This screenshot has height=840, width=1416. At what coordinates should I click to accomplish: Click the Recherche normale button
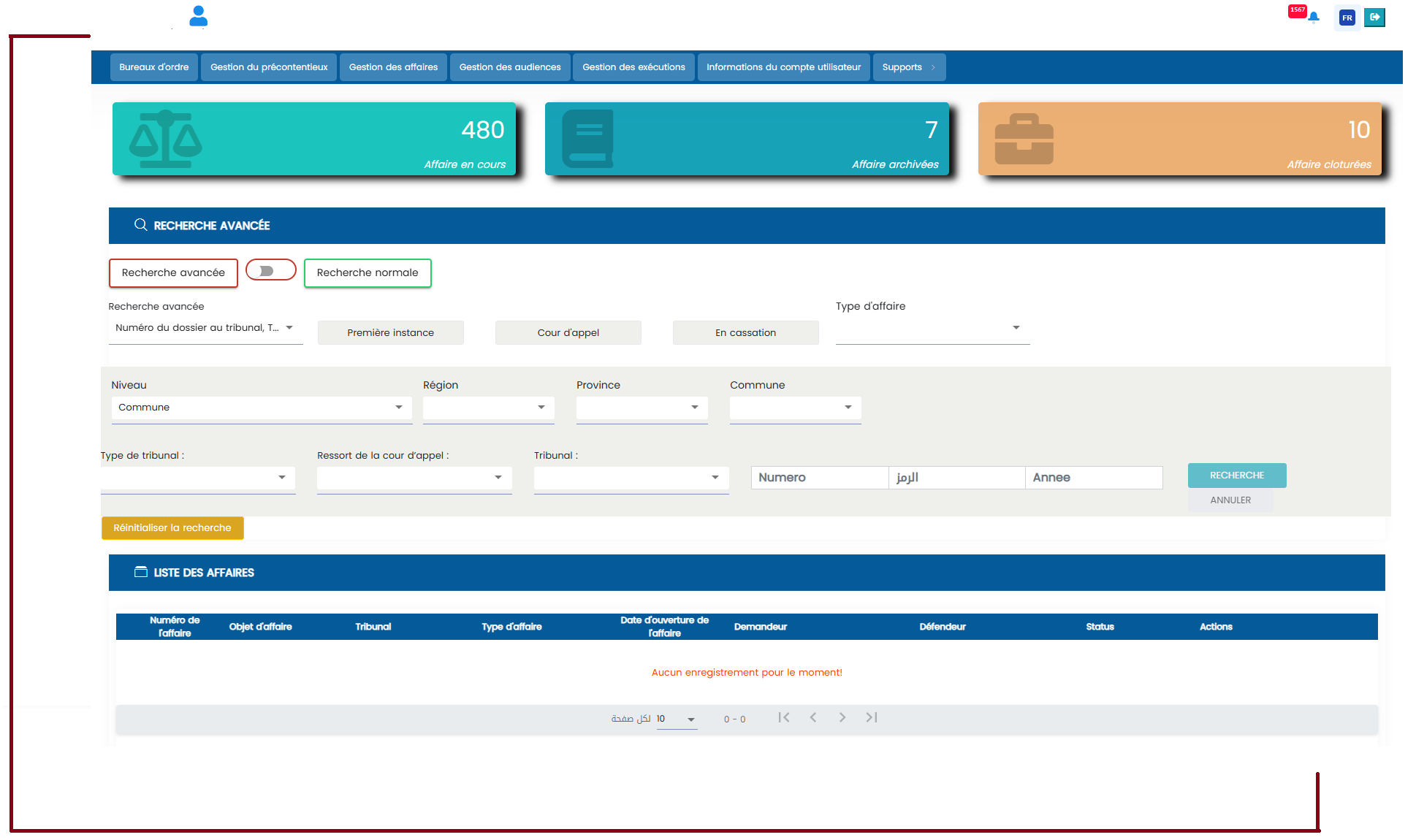(x=368, y=272)
